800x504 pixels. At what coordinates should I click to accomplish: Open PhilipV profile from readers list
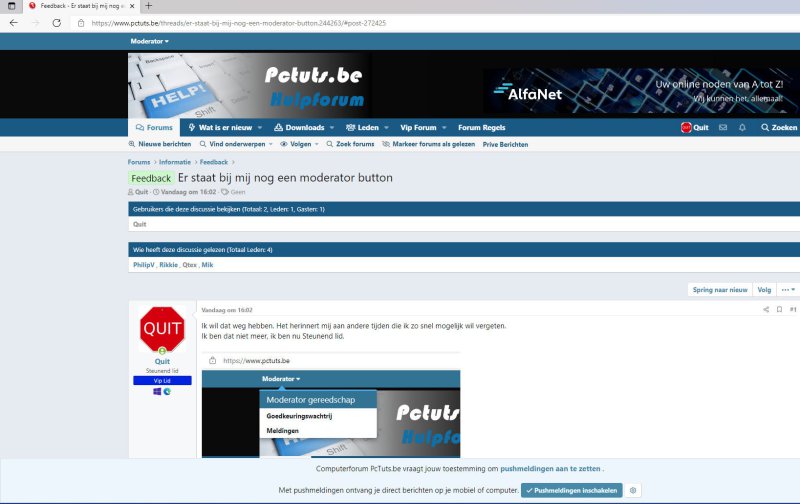coord(143,265)
